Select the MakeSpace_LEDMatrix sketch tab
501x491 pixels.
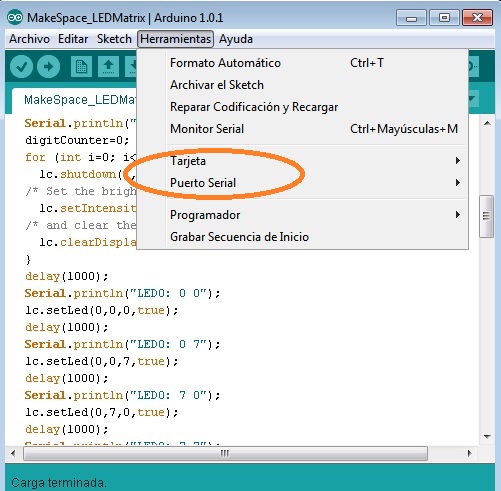click(74, 100)
